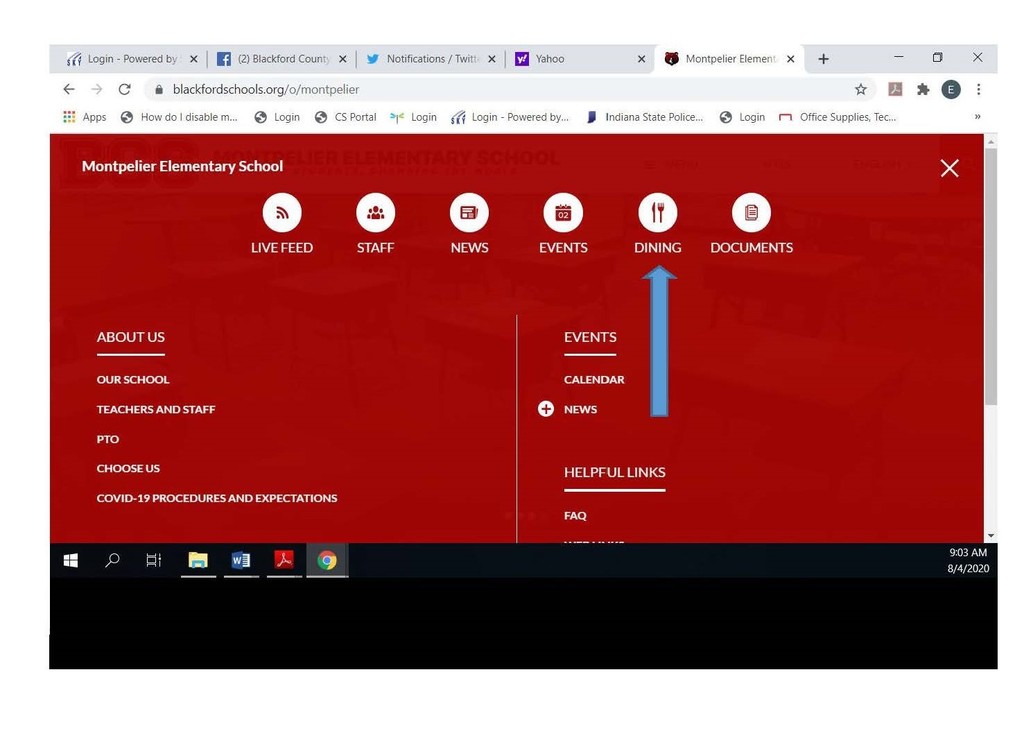Viewport: 1024px width, 731px height.
Task: Show more bookmarks with the double chevron
Action: (x=978, y=117)
